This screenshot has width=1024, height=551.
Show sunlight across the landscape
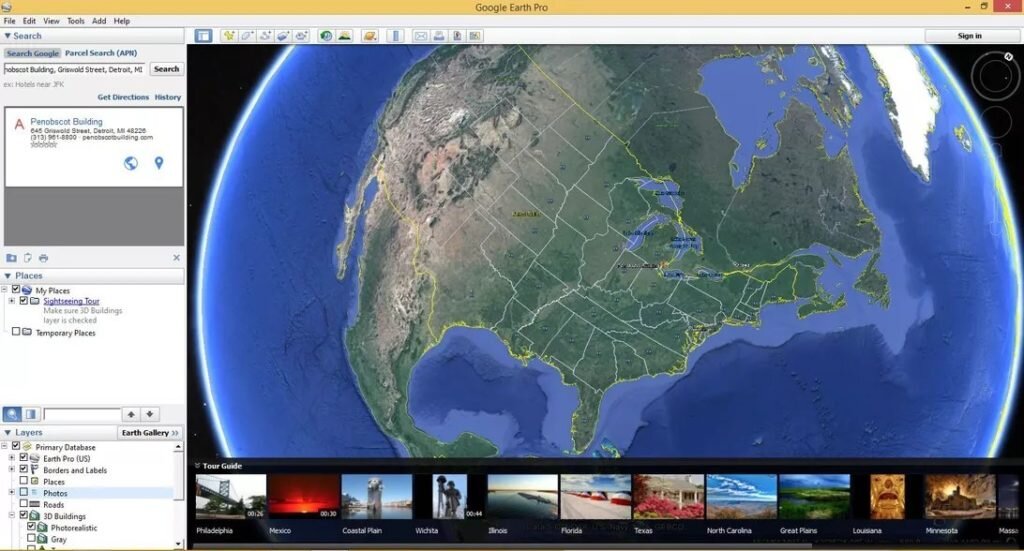click(x=344, y=36)
